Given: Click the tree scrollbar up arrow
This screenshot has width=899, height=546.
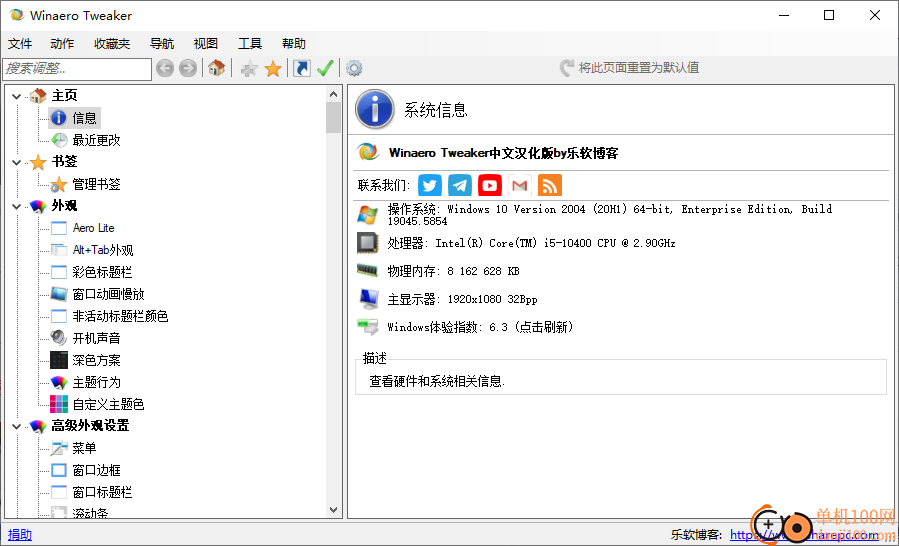Looking at the screenshot, I should pyautogui.click(x=334, y=94).
